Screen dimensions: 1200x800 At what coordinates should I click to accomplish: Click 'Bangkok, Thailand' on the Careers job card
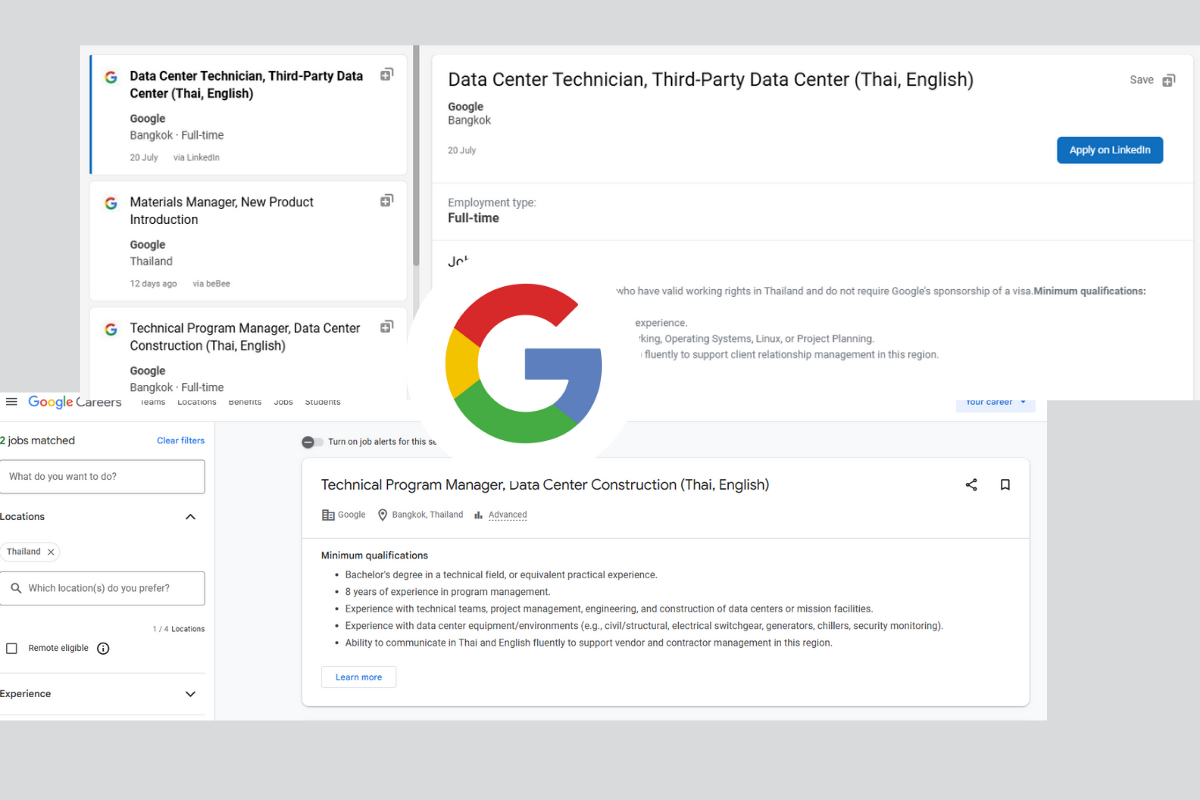[x=428, y=515]
